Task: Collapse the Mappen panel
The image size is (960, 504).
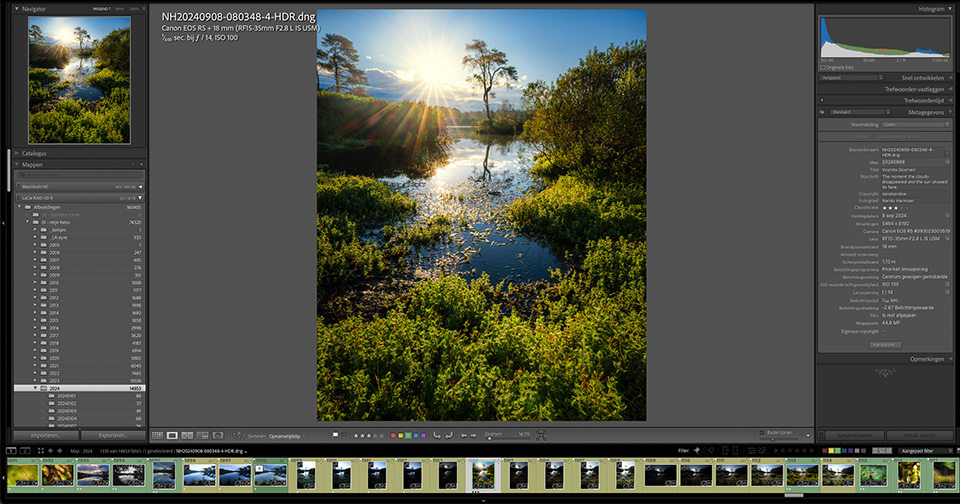Action: (17, 164)
